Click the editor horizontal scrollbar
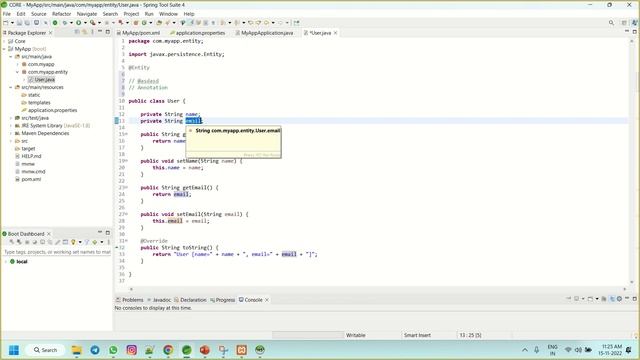The image size is (640, 360). [x=378, y=289]
